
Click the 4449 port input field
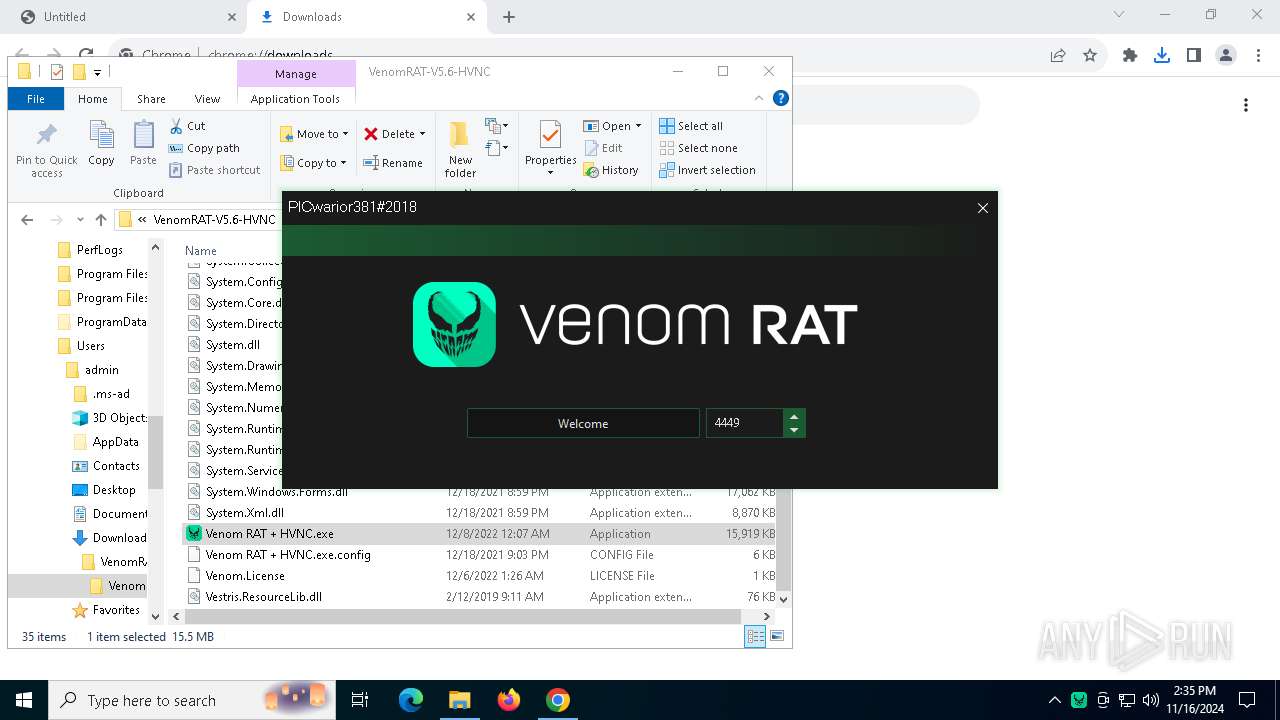[745, 423]
